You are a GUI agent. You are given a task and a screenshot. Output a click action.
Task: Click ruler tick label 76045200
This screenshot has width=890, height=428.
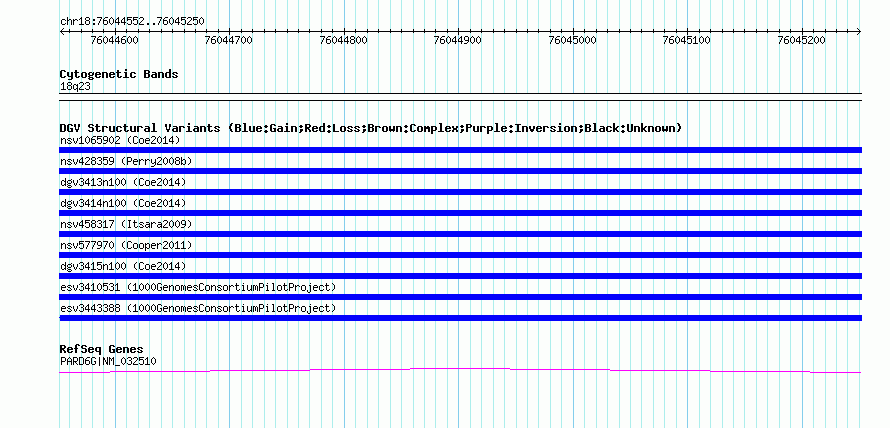click(x=801, y=40)
